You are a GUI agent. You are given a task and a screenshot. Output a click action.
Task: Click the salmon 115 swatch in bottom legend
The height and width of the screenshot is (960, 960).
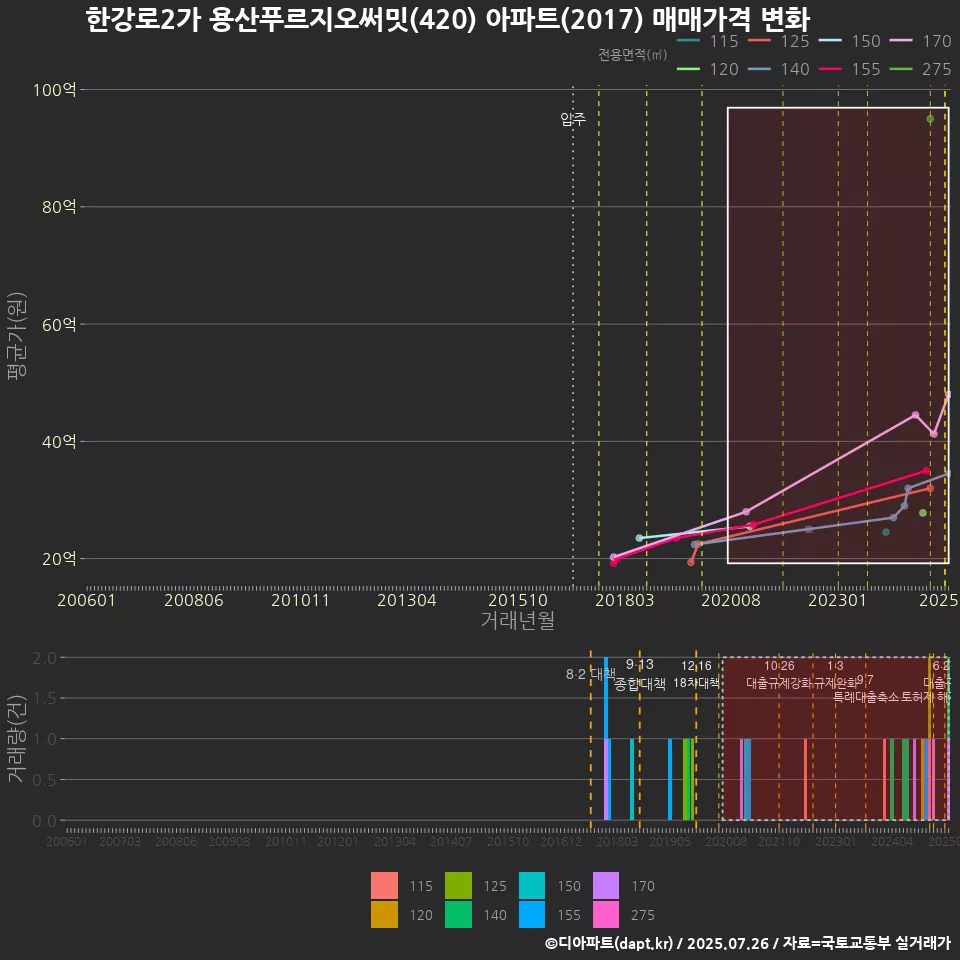click(384, 885)
